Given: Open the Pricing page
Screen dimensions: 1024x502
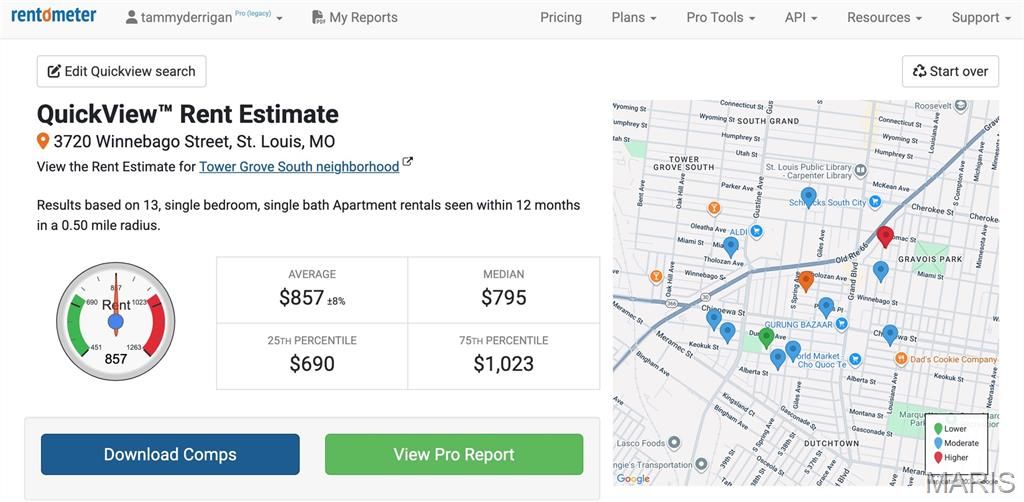Looking at the screenshot, I should tap(561, 18).
